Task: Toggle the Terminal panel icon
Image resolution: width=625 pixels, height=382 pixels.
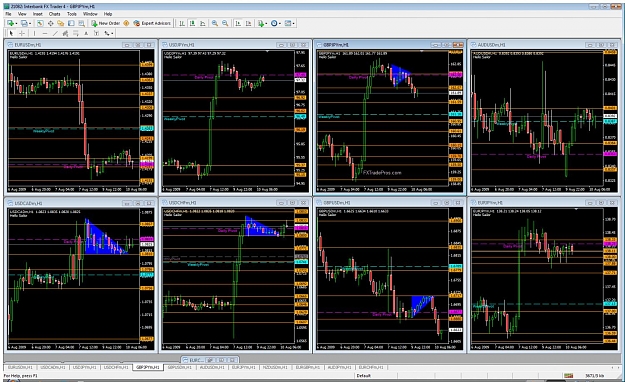Action: (71, 23)
